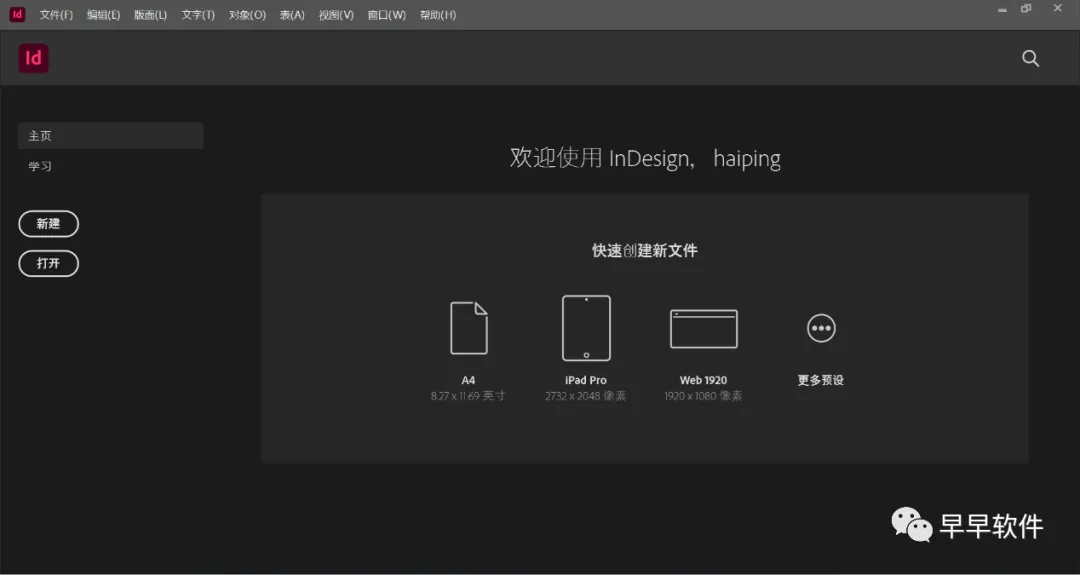This screenshot has width=1080, height=575.
Task: Click the 新建 button
Action: 48,224
